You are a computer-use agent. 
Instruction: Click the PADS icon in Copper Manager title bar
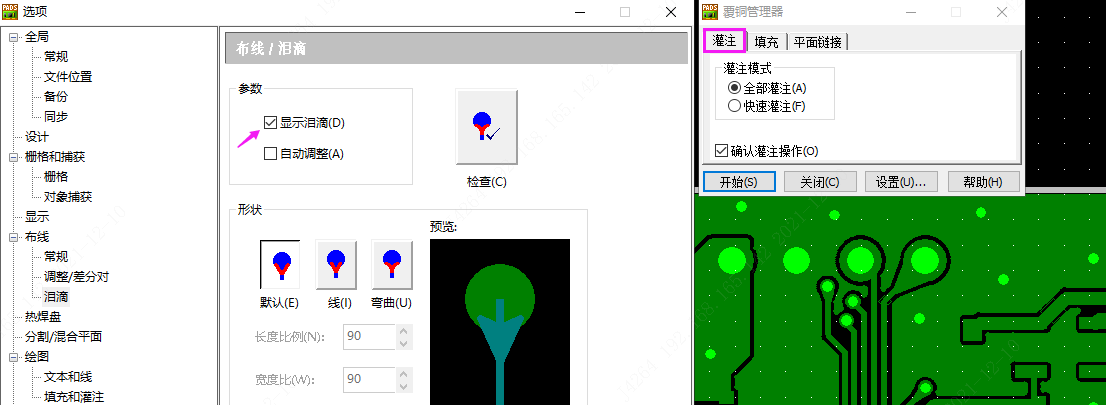(x=709, y=12)
